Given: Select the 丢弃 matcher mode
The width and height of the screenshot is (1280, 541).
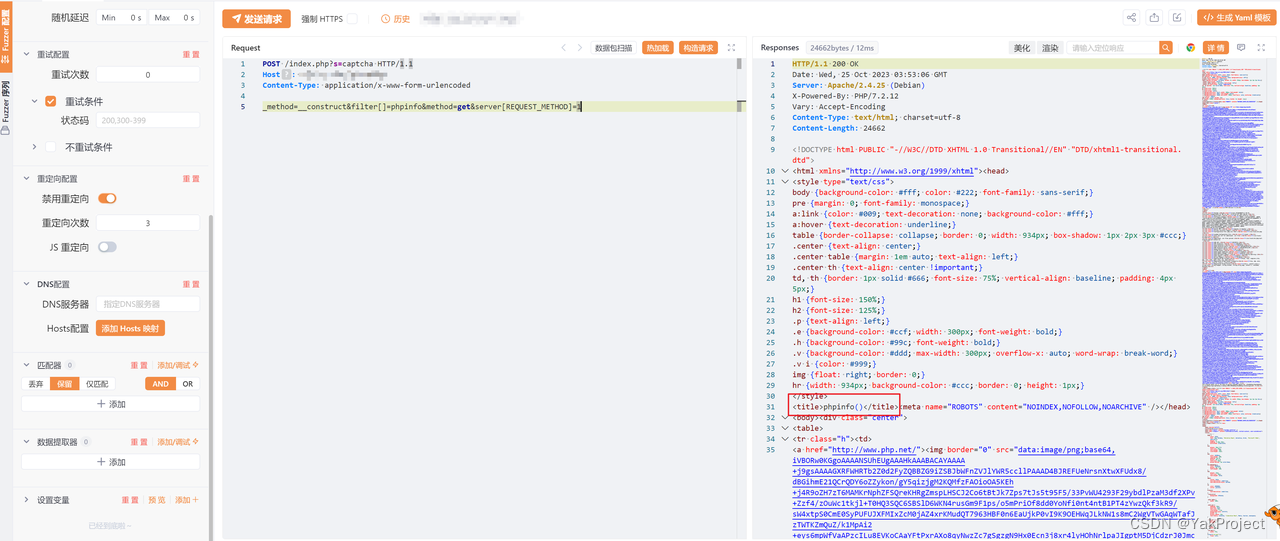Looking at the screenshot, I should (36, 384).
